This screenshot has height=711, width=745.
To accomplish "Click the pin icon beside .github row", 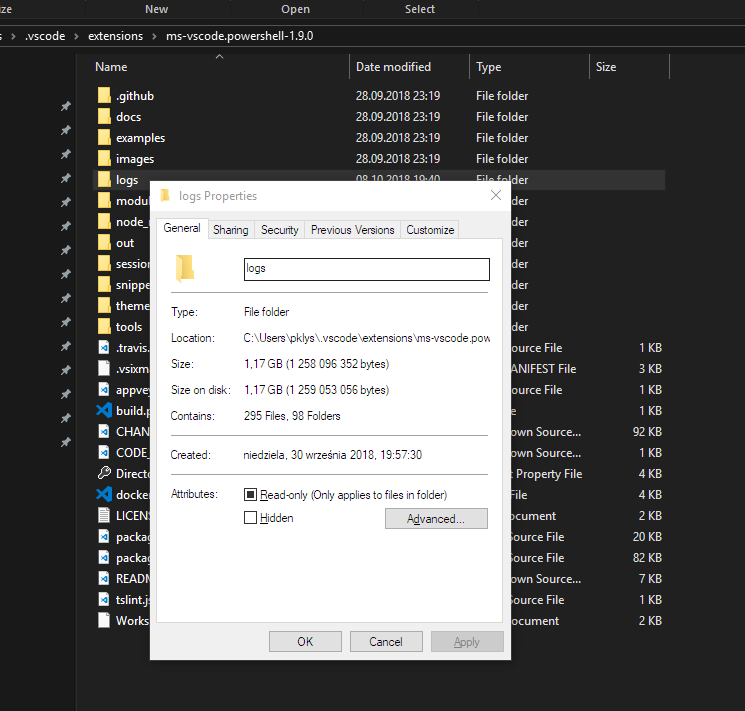I will (66, 106).
